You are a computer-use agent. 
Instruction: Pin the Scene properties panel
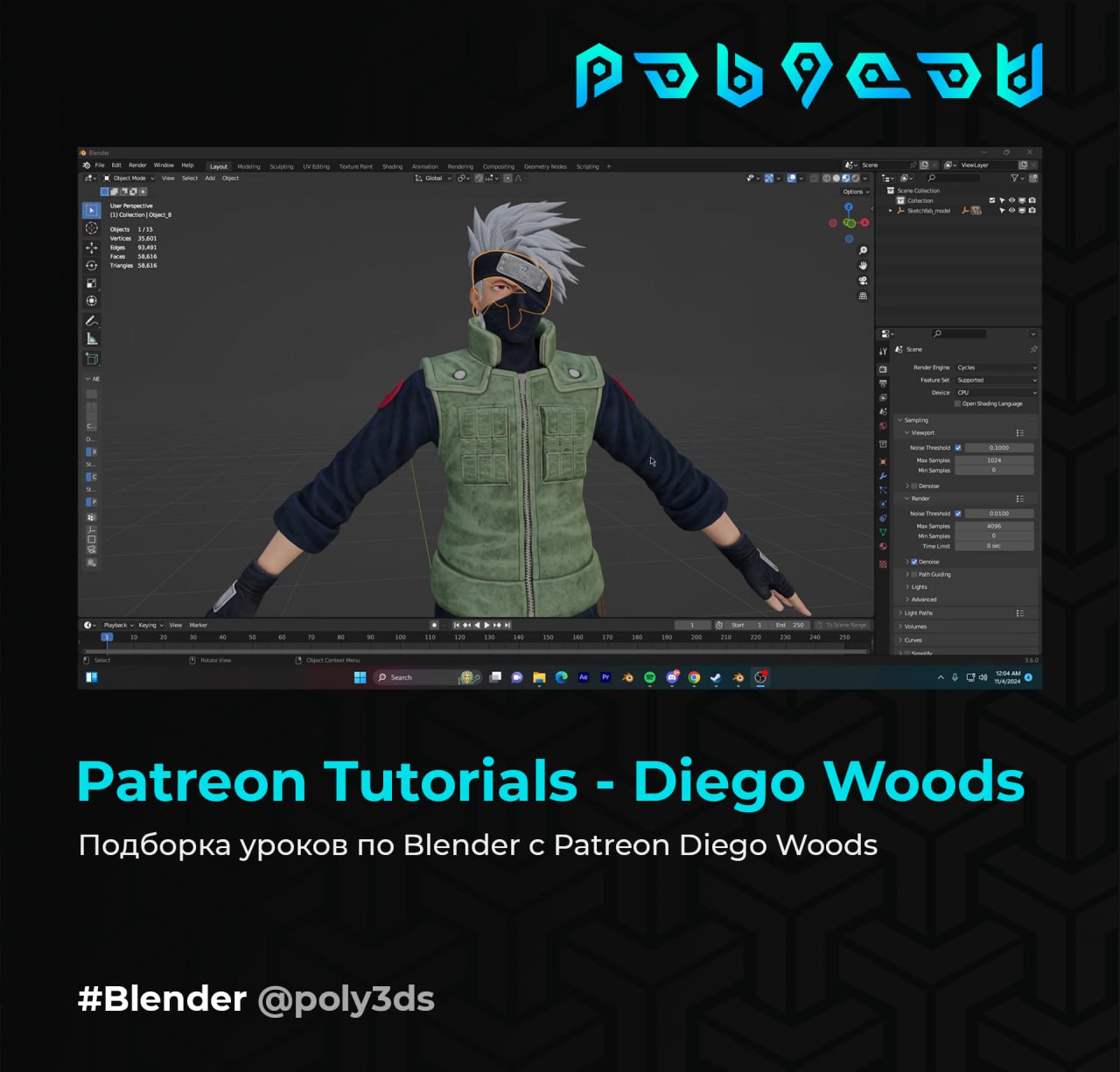[1033, 349]
